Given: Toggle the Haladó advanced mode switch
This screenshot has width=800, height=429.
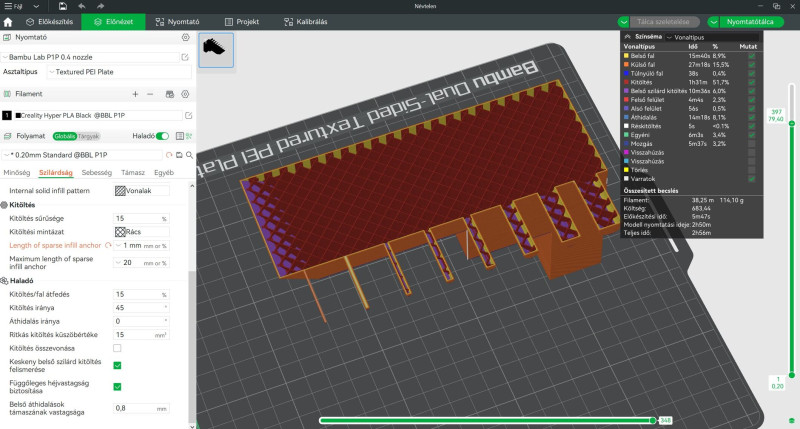Looking at the screenshot, I should pos(162,136).
